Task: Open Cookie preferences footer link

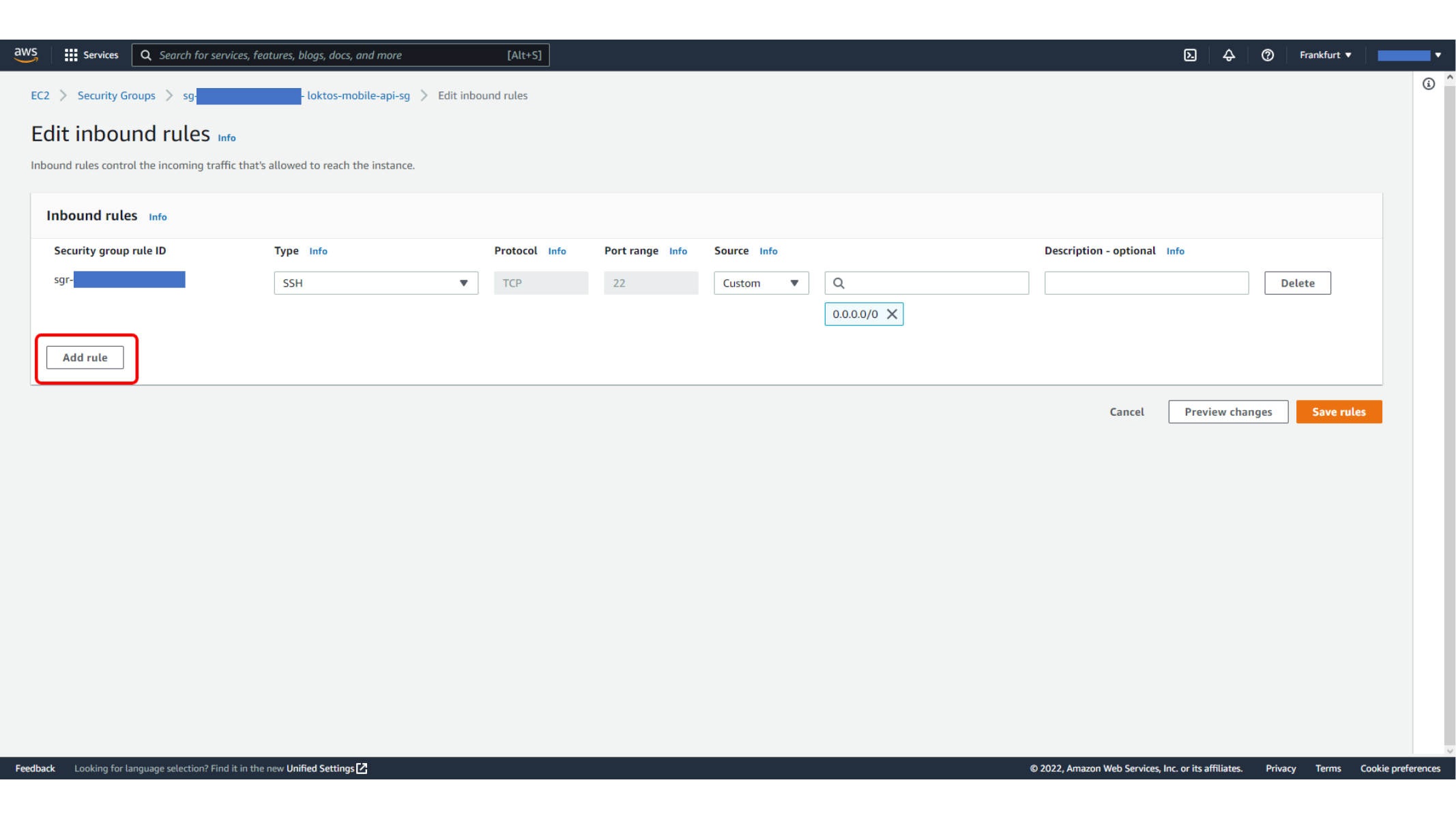Action: 1400,768
